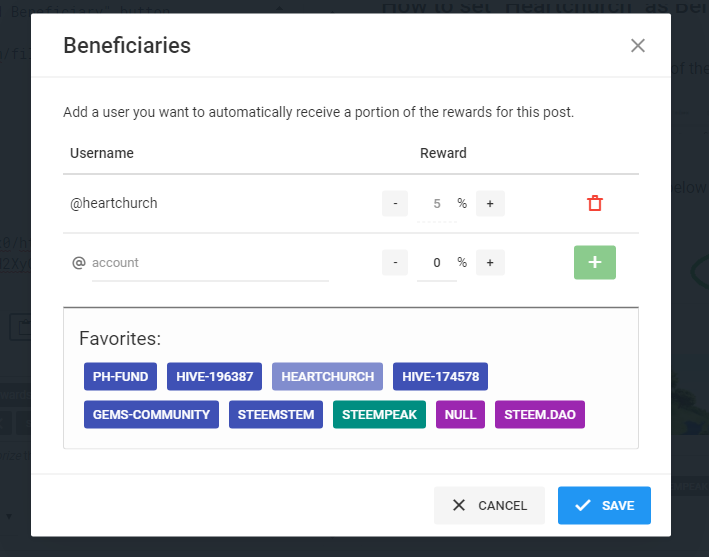Select the HIVE-174578 favorite tag
This screenshot has width=709, height=557.
coord(440,377)
